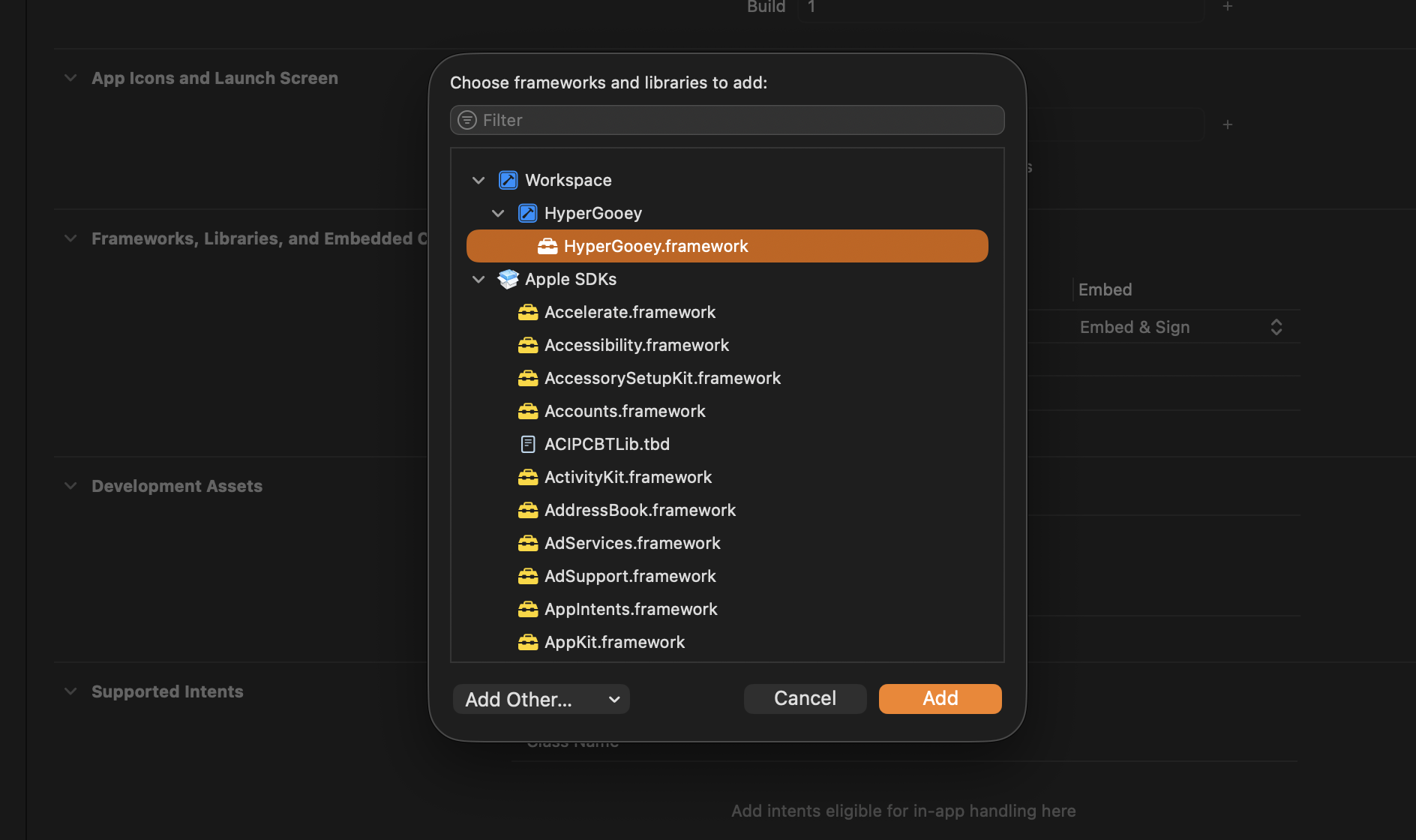Select ActivityKit.framework in the list
The width and height of the screenshot is (1416, 840).
click(727, 477)
